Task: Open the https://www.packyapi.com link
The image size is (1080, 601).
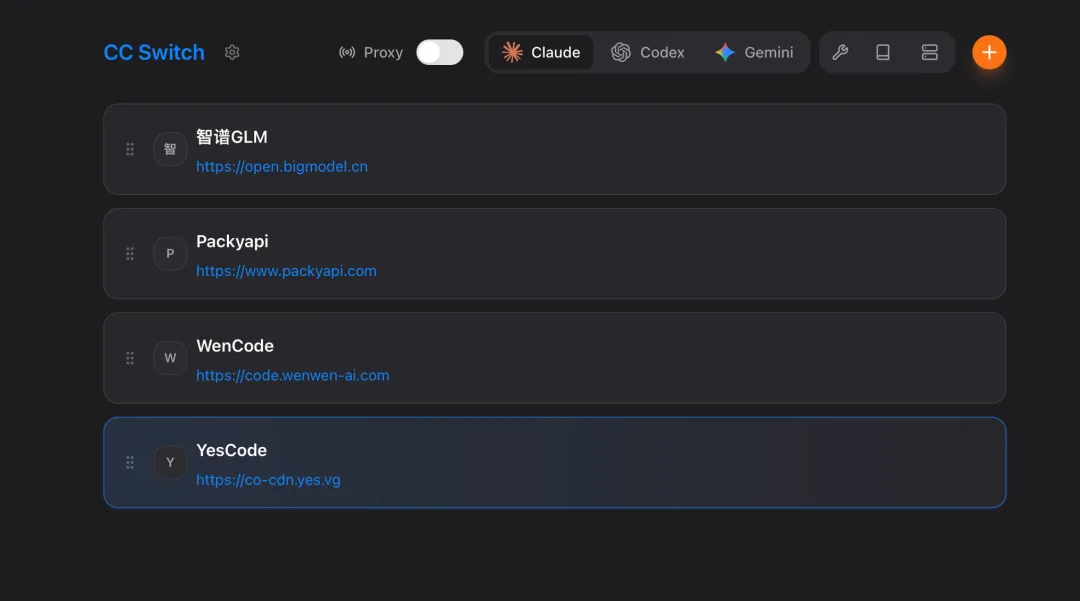Action: (x=287, y=271)
